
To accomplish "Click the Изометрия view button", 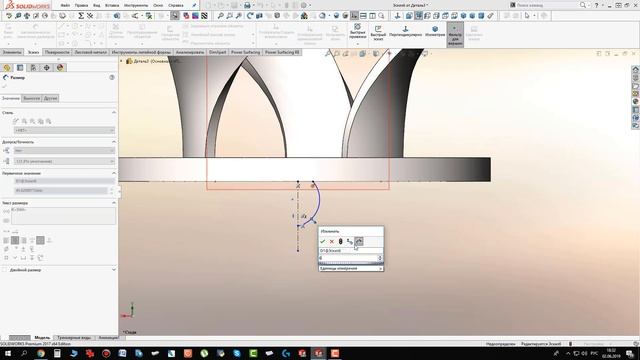I will 435,32.
